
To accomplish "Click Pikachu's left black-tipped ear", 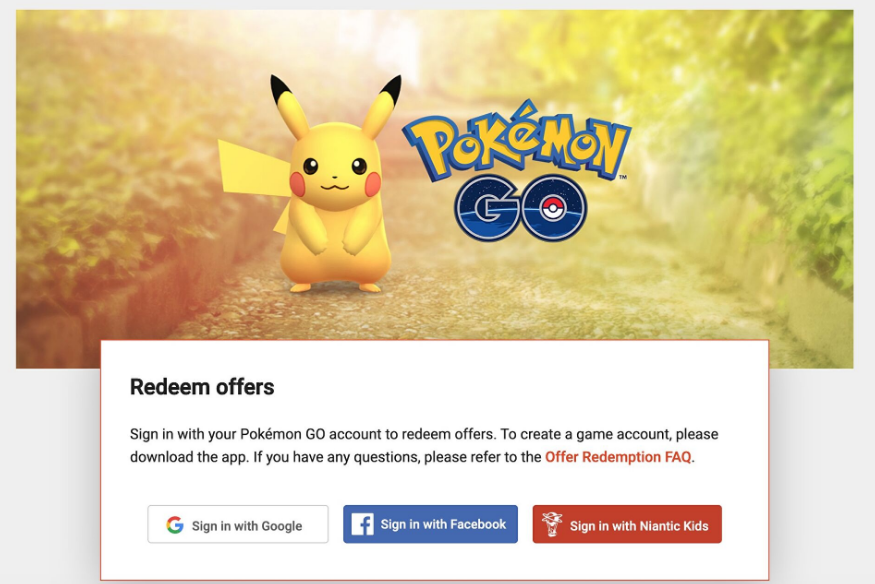I will (x=288, y=105).
